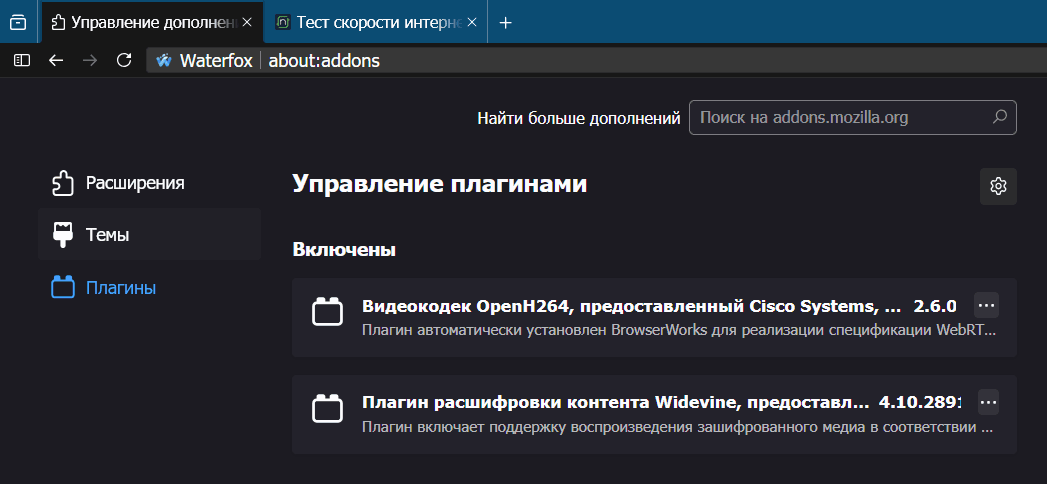Open the more options menu for Widevine
The width and height of the screenshot is (1047, 484).
point(988,402)
